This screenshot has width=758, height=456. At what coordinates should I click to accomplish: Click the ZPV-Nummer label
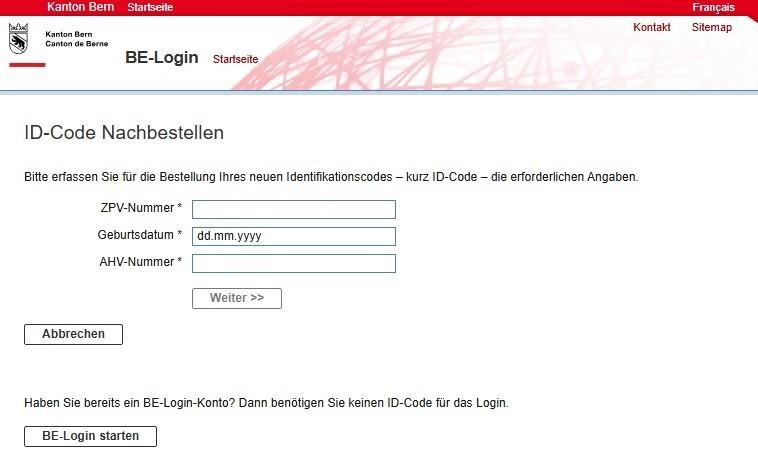(x=141, y=208)
